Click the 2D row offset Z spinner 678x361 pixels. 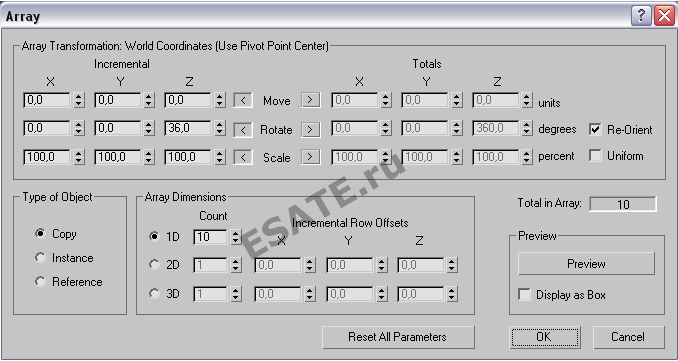[x=452, y=265]
